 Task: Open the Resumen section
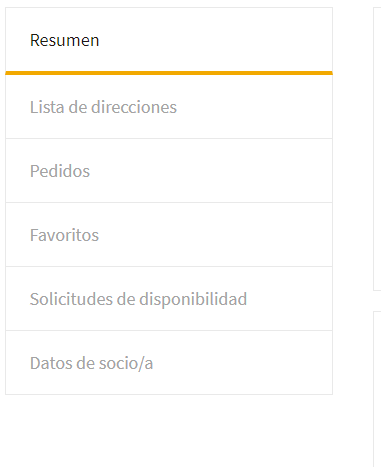coord(169,41)
